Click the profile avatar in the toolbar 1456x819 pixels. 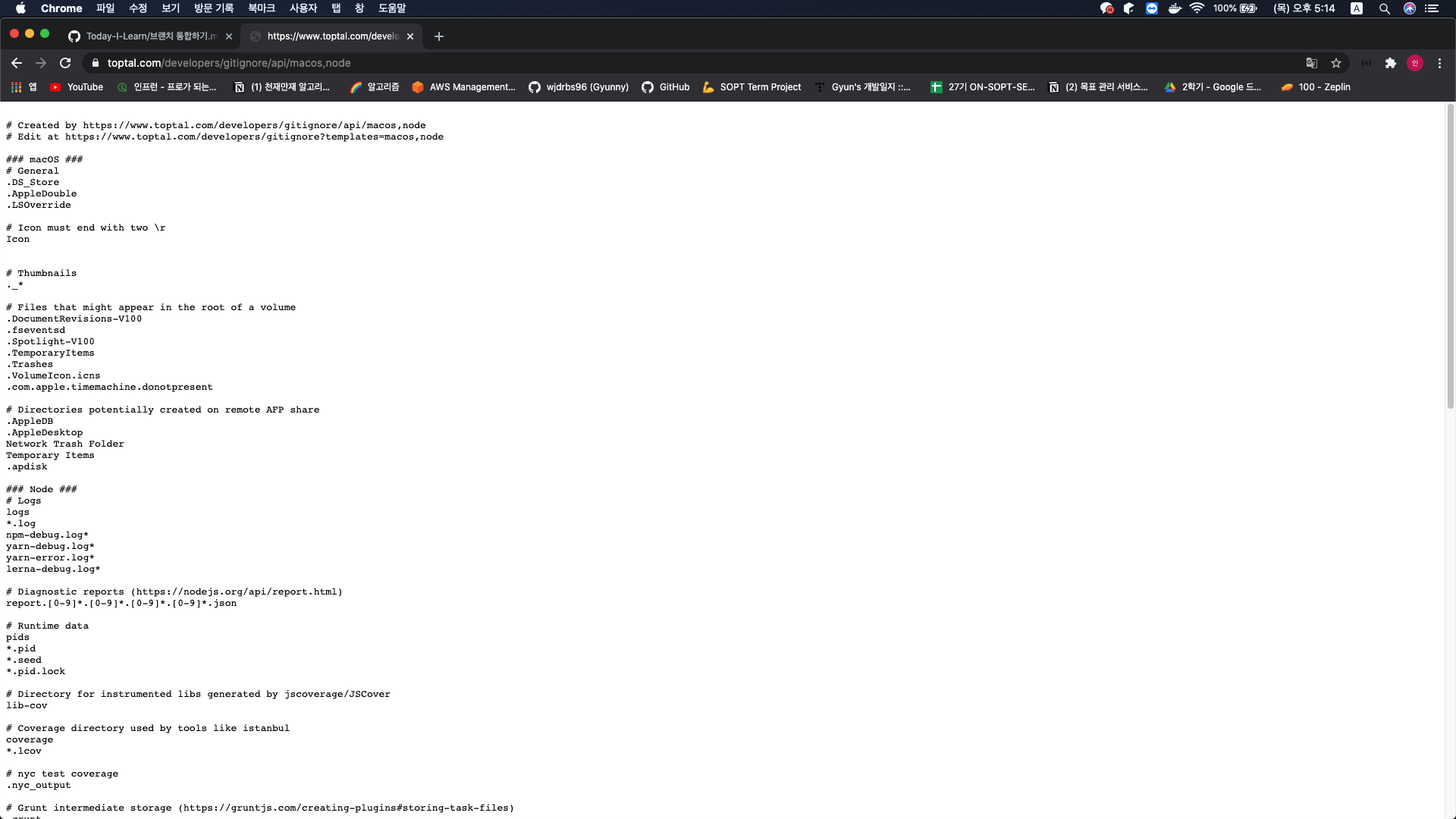1414,63
